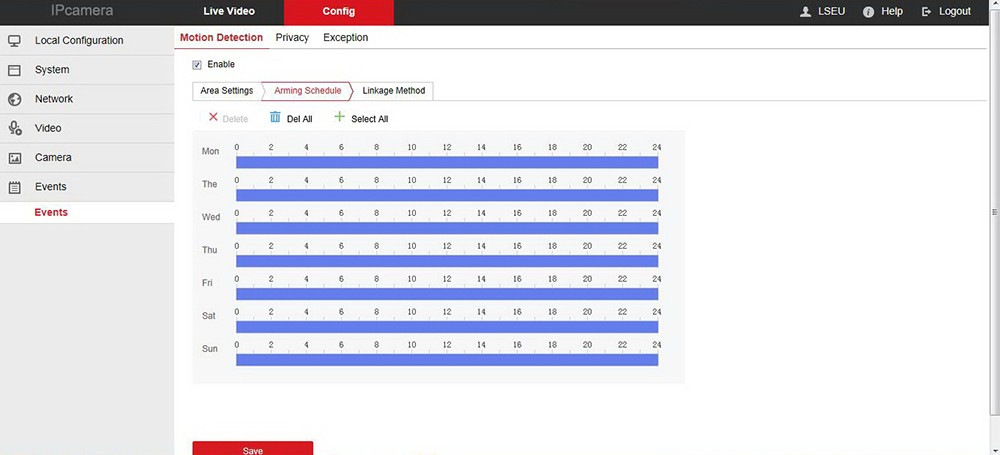Click the Help question mark icon
Screen dimensions: 1000x455
(868, 12)
